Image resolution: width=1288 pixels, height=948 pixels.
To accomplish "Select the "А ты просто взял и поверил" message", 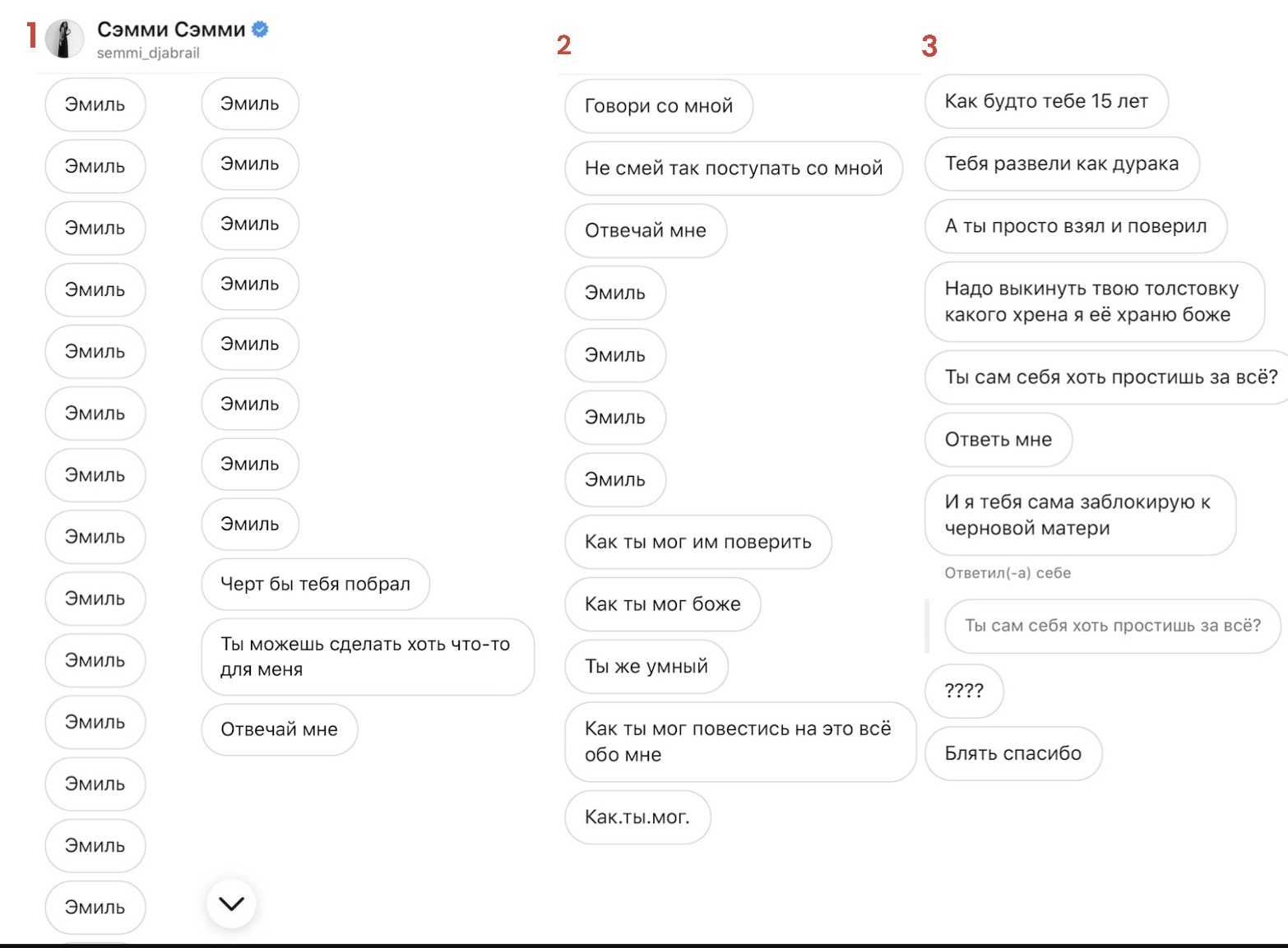I will tap(1076, 226).
